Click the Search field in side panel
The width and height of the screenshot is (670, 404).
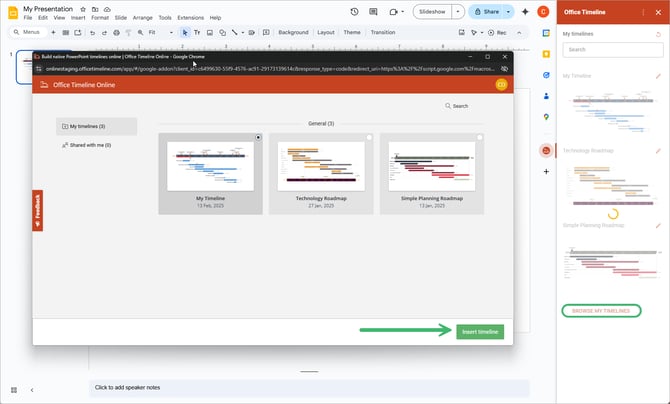[x=613, y=50]
